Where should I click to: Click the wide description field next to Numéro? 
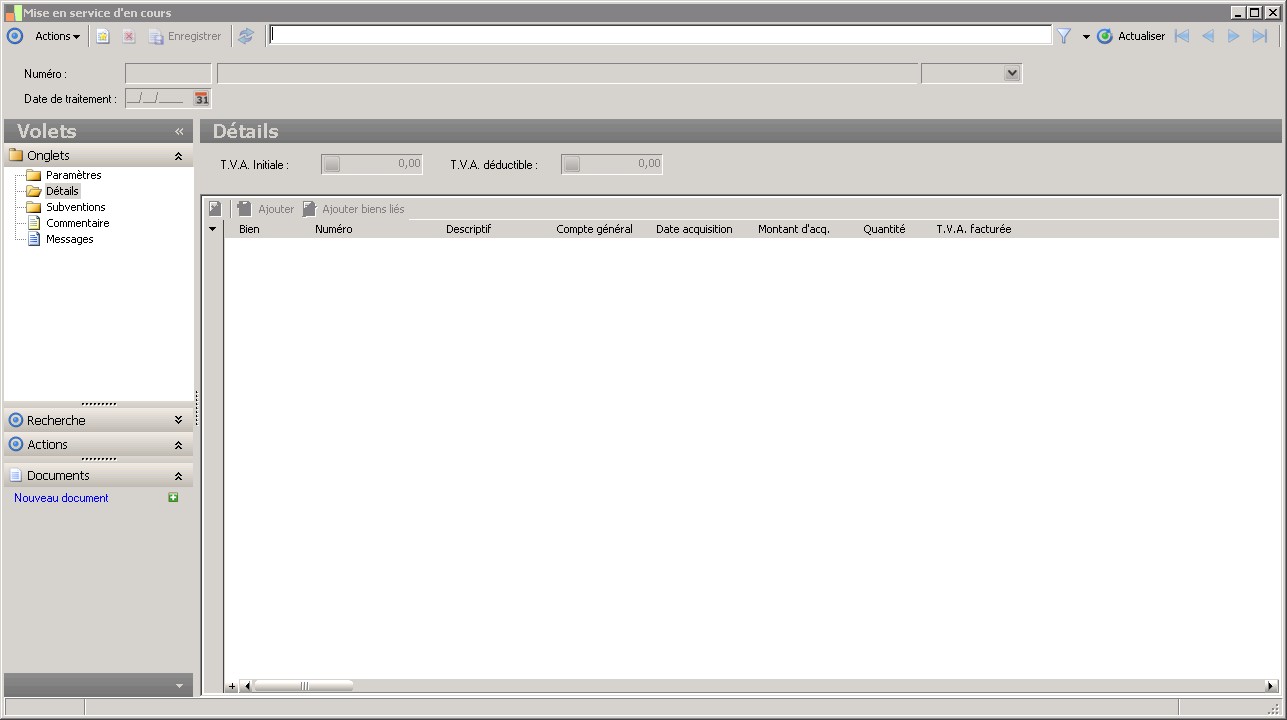click(x=568, y=74)
